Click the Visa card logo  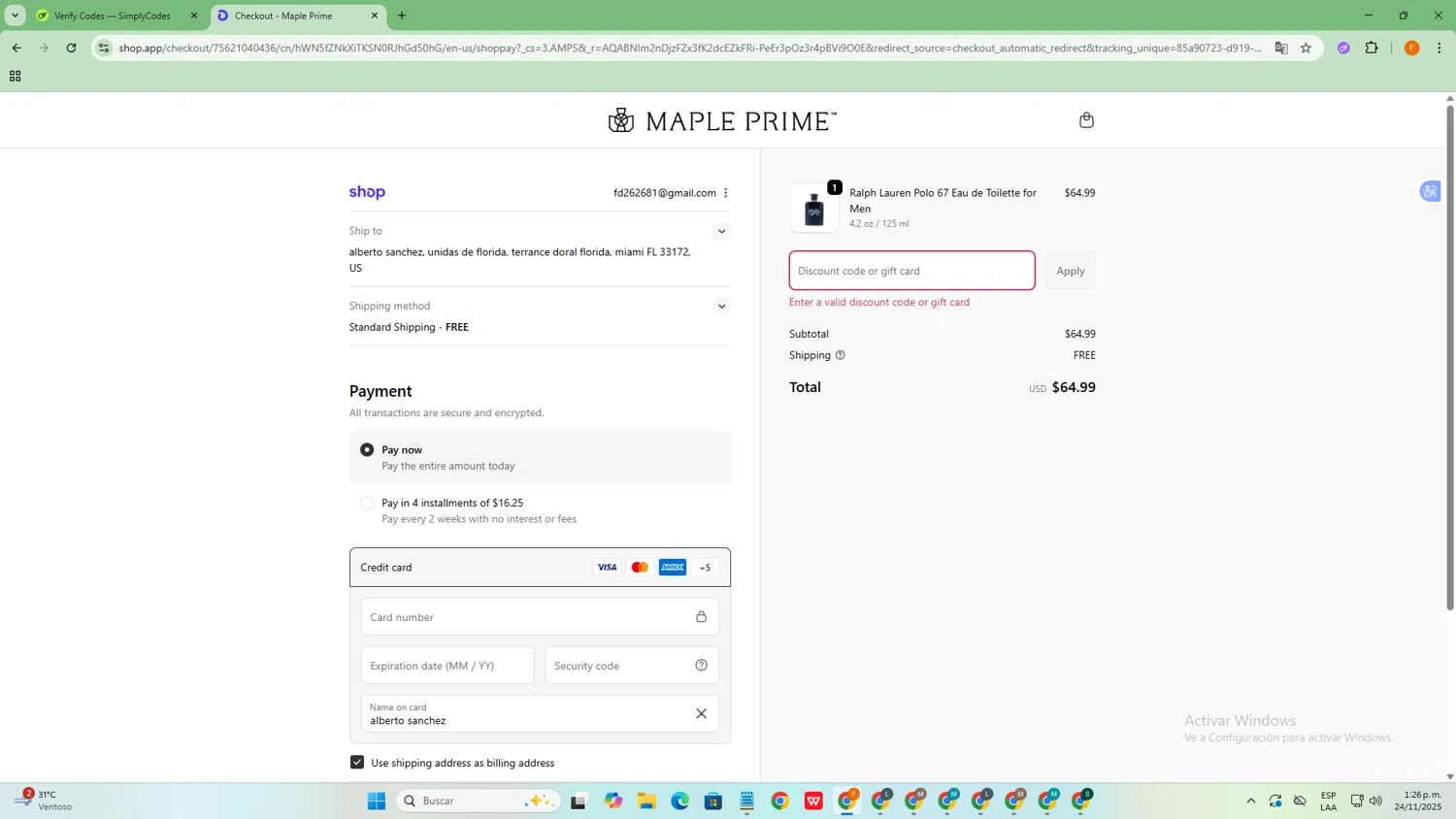point(607,568)
